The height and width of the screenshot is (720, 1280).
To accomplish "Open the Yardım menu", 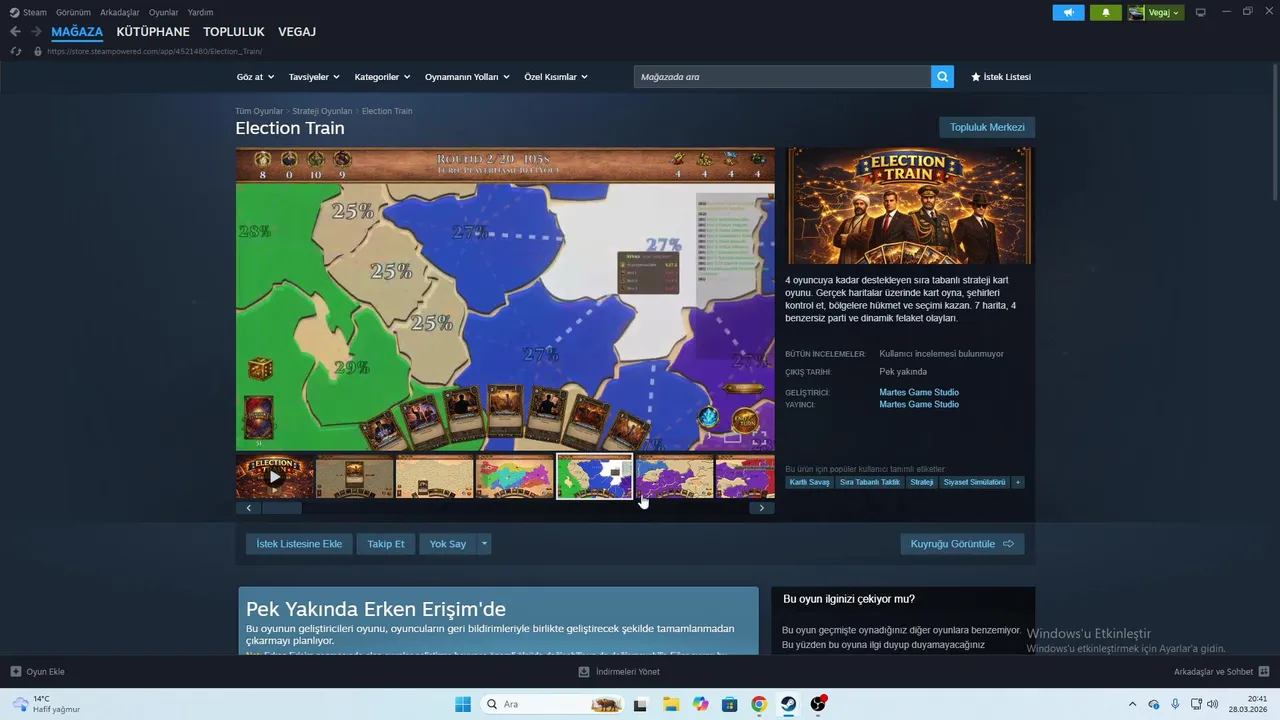I will pos(200,12).
